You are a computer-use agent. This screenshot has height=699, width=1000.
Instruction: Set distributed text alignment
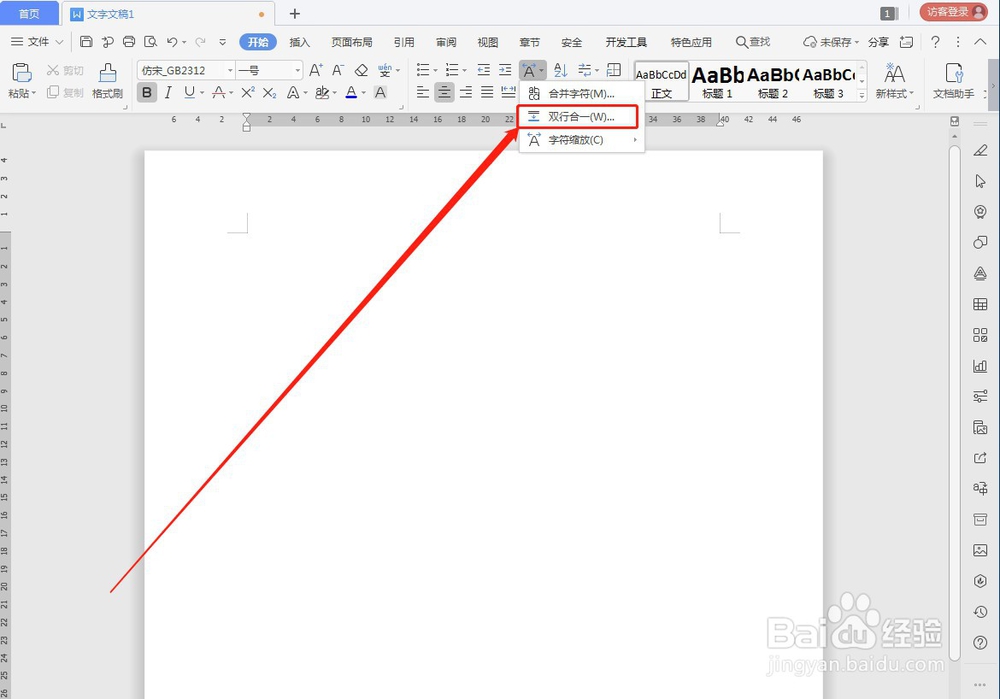[x=508, y=92]
